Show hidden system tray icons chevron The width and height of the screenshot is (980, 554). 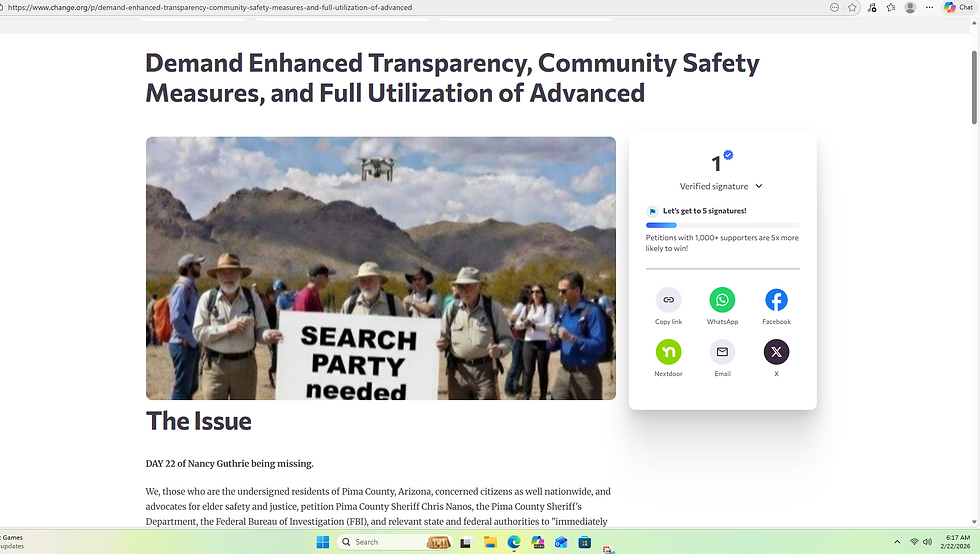coord(897,542)
